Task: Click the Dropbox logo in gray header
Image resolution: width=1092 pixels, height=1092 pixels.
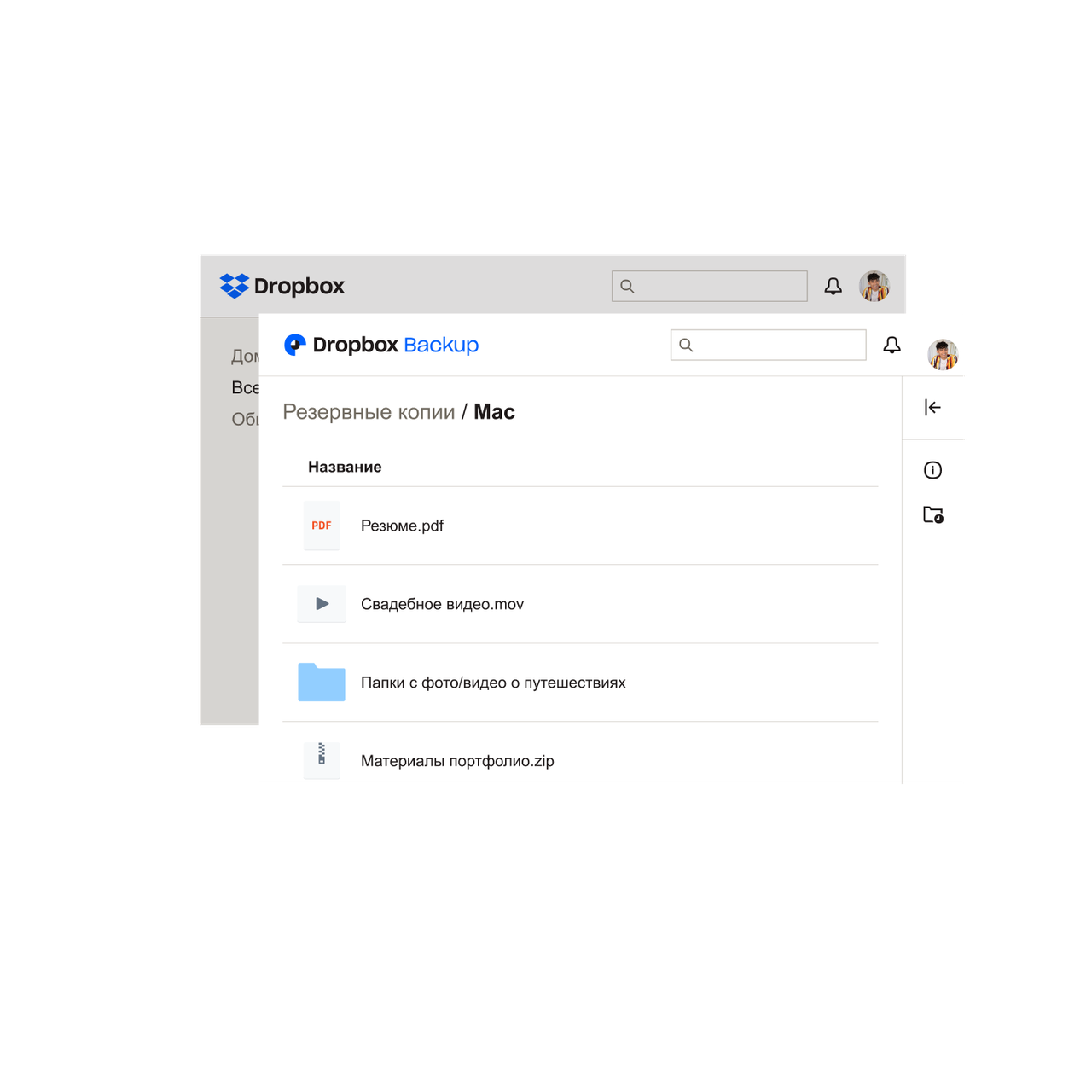Action: click(282, 286)
